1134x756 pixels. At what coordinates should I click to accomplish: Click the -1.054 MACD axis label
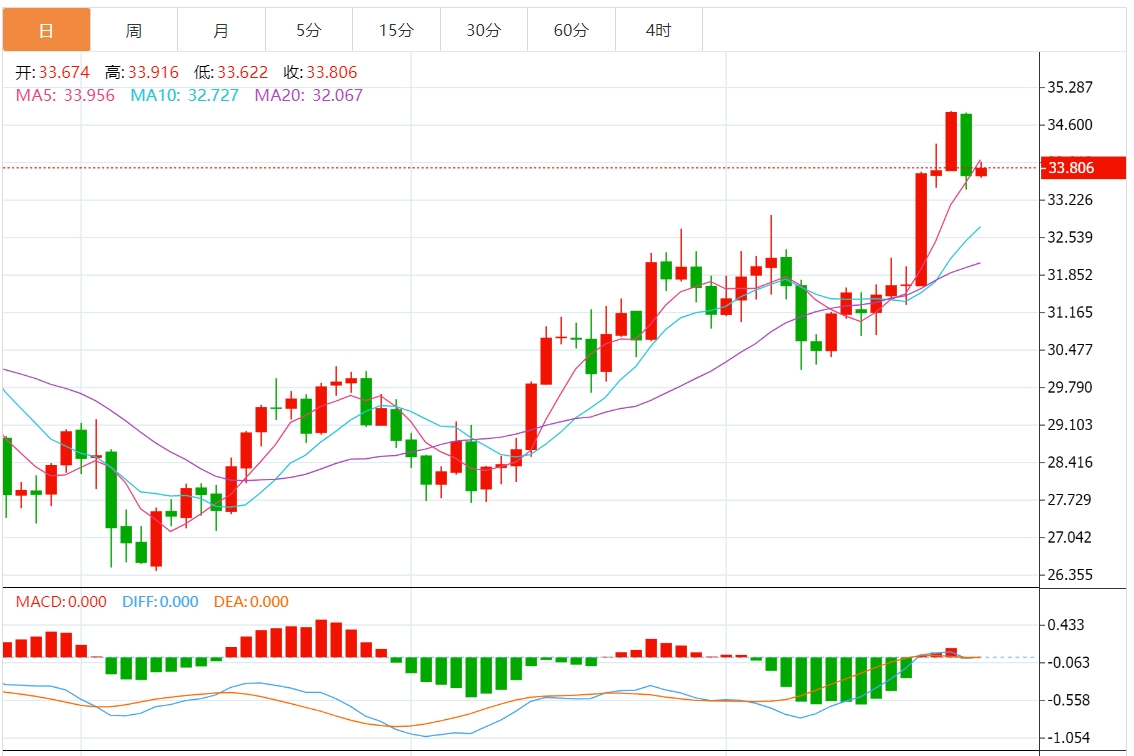(1068, 738)
